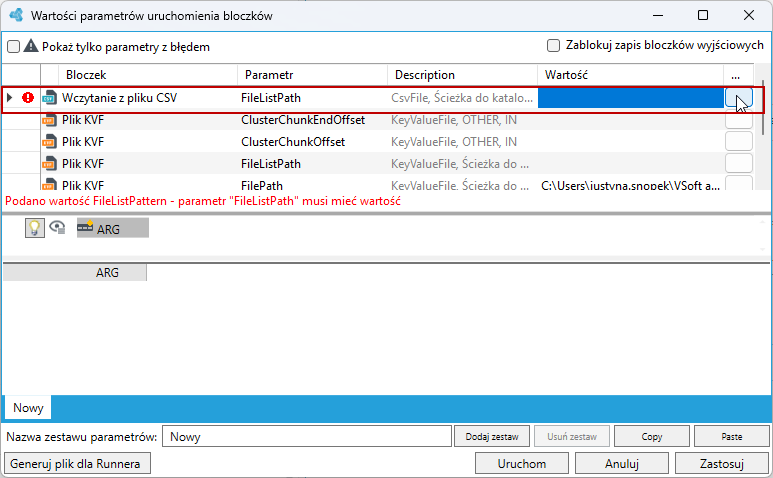Minimize the dialog window
Viewport: 773px width, 478px height.
point(658,15)
